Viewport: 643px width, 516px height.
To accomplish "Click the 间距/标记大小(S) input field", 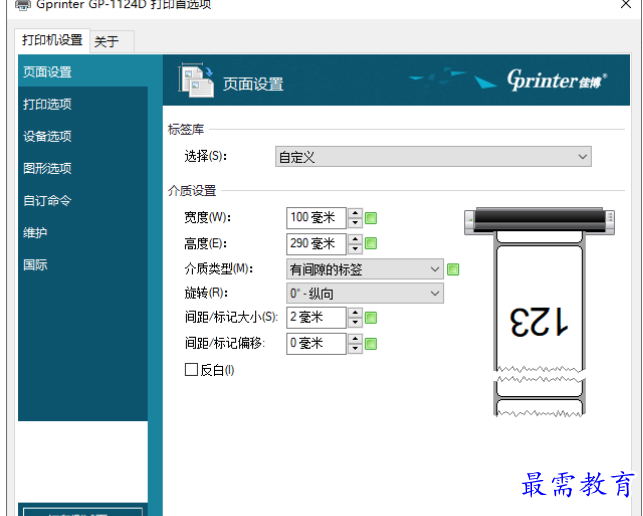I will [316, 317].
